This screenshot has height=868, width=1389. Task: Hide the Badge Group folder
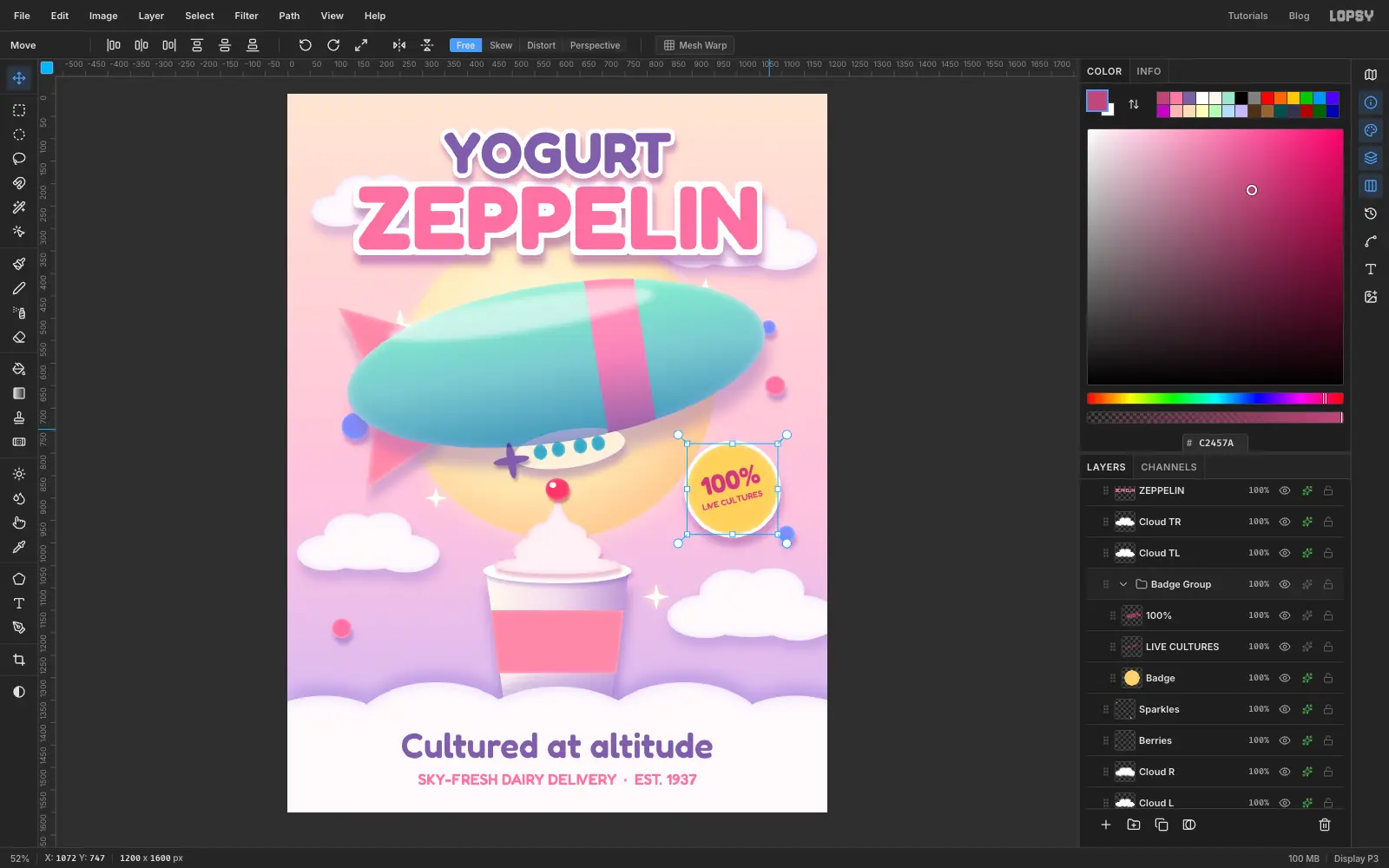coord(1285,584)
